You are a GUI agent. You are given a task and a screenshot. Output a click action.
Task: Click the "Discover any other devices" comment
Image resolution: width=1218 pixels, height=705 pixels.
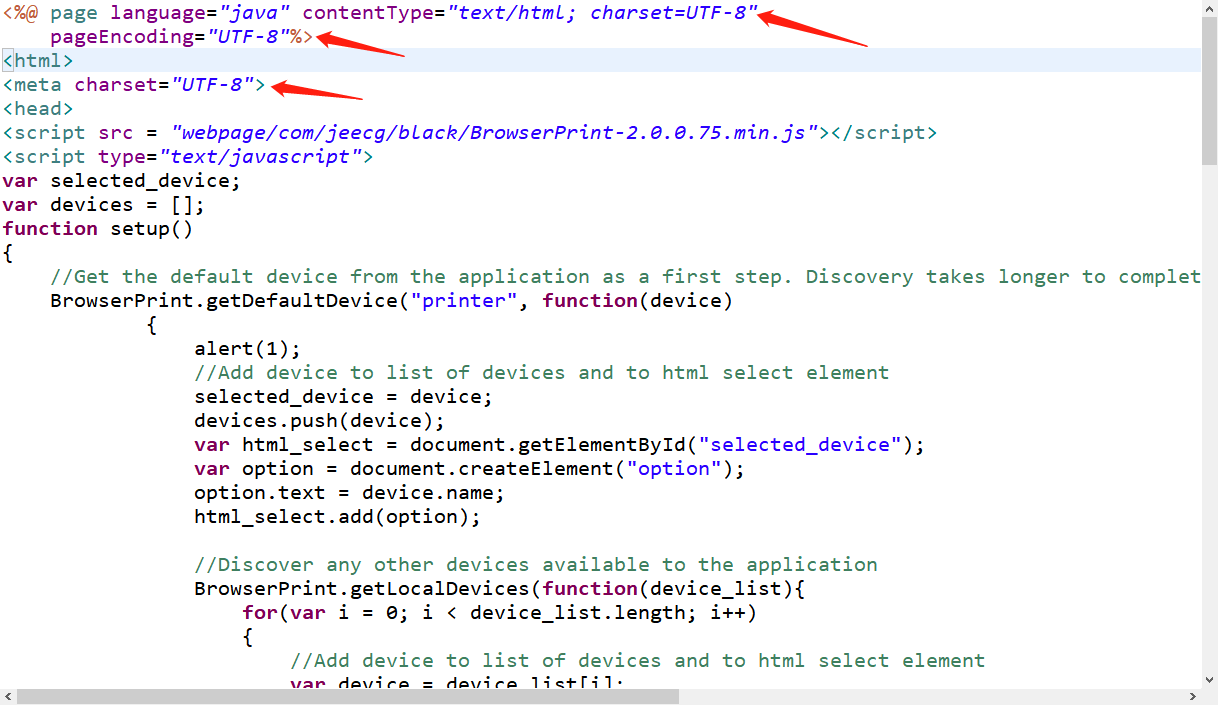(536, 565)
